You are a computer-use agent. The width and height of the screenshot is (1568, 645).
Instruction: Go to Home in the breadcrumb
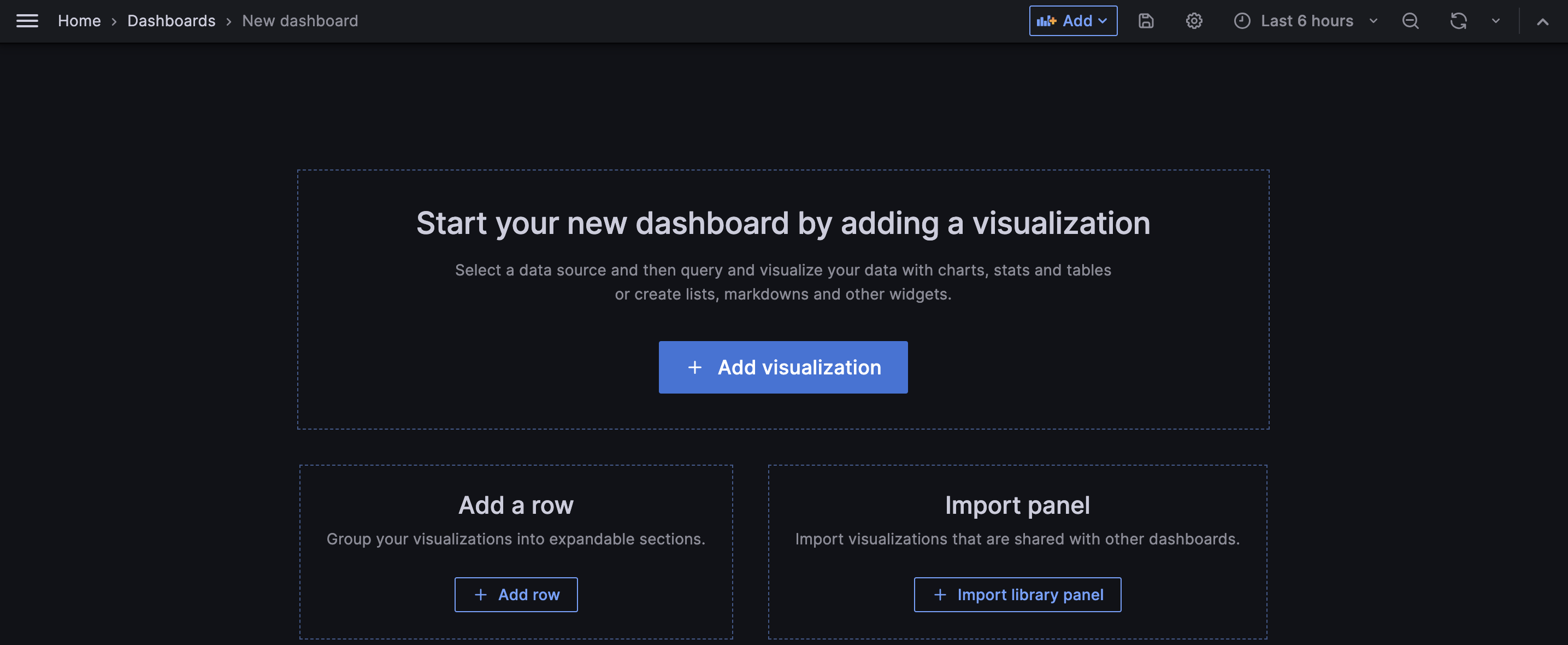pyautogui.click(x=79, y=21)
